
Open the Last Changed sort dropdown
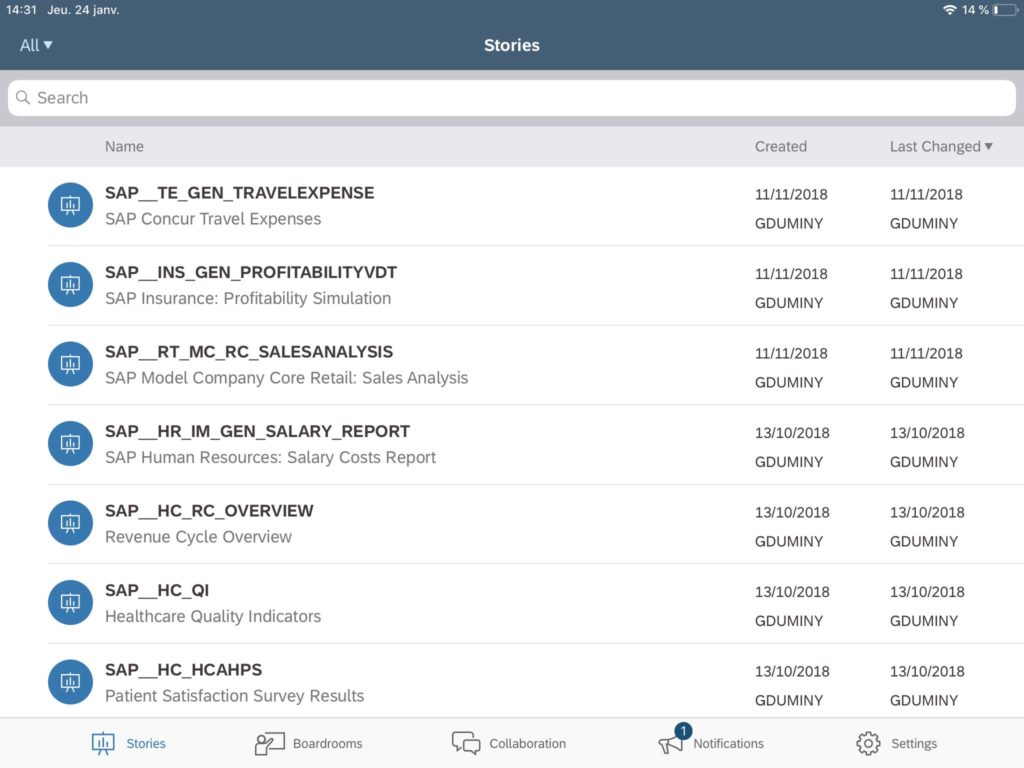tap(941, 146)
